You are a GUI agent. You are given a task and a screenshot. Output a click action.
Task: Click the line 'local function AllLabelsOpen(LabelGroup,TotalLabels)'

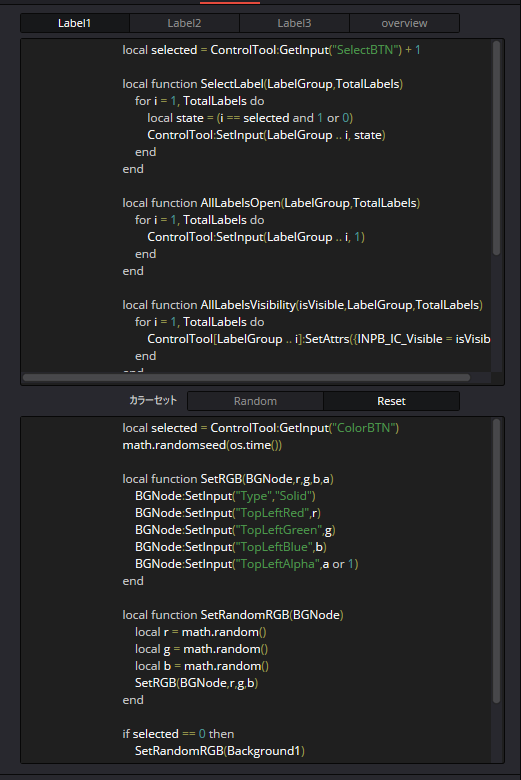pyautogui.click(x=271, y=203)
